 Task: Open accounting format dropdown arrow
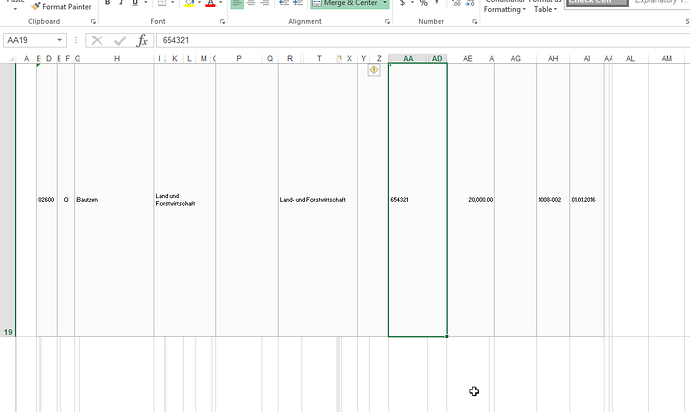tap(412, 3)
